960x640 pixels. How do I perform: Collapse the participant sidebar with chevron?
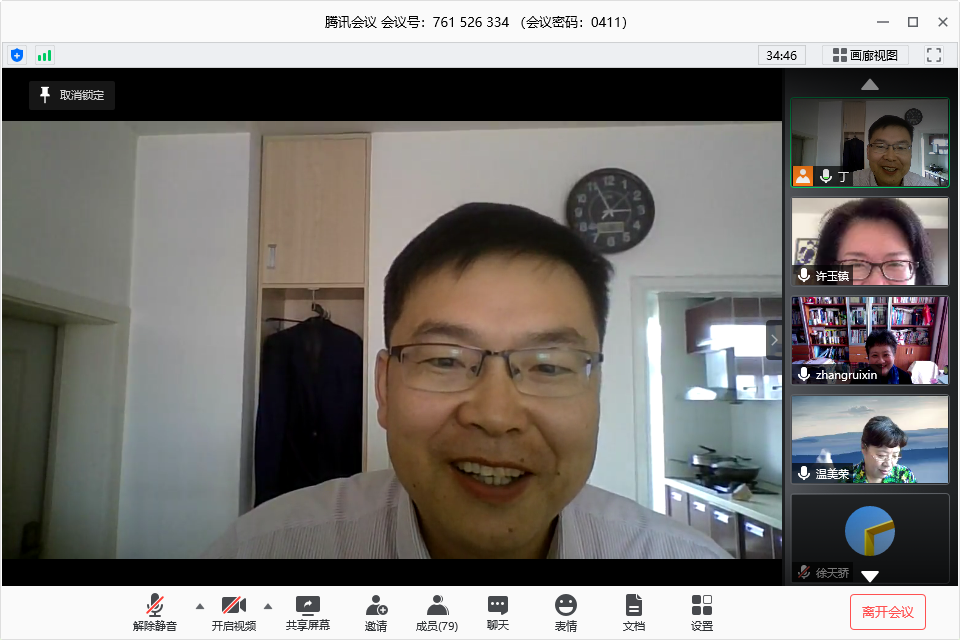(773, 339)
